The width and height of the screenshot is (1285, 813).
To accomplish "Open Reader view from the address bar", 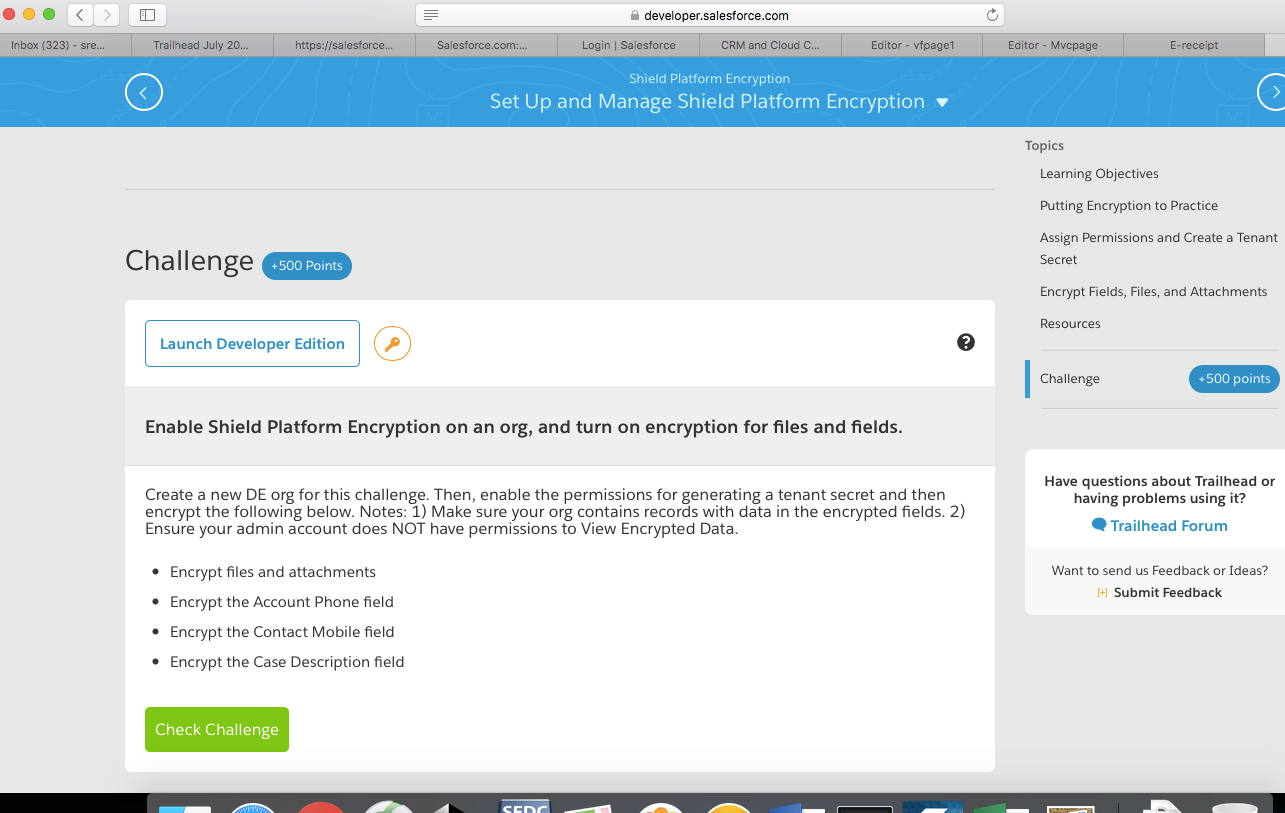I will point(431,15).
